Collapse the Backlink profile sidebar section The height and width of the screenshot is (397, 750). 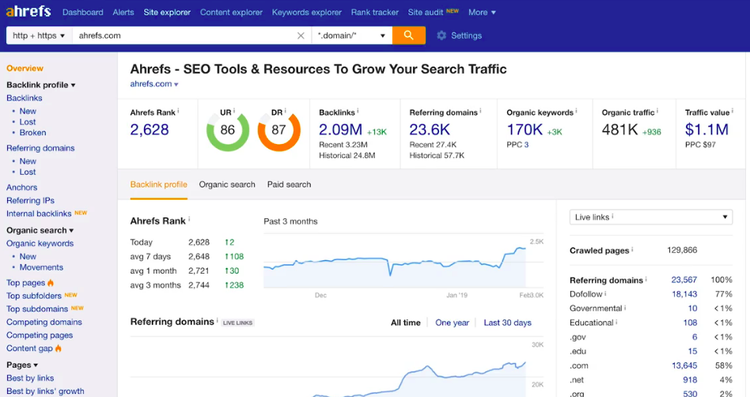(x=41, y=85)
